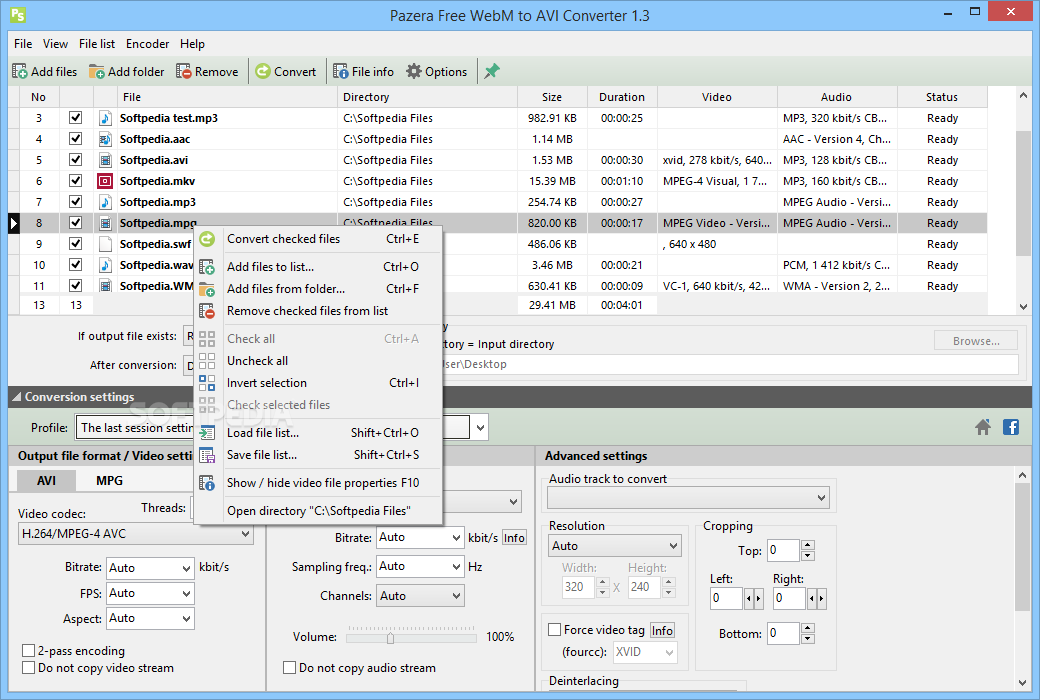Open the Channels Auto dropdown
1040x700 pixels.
(x=420, y=596)
